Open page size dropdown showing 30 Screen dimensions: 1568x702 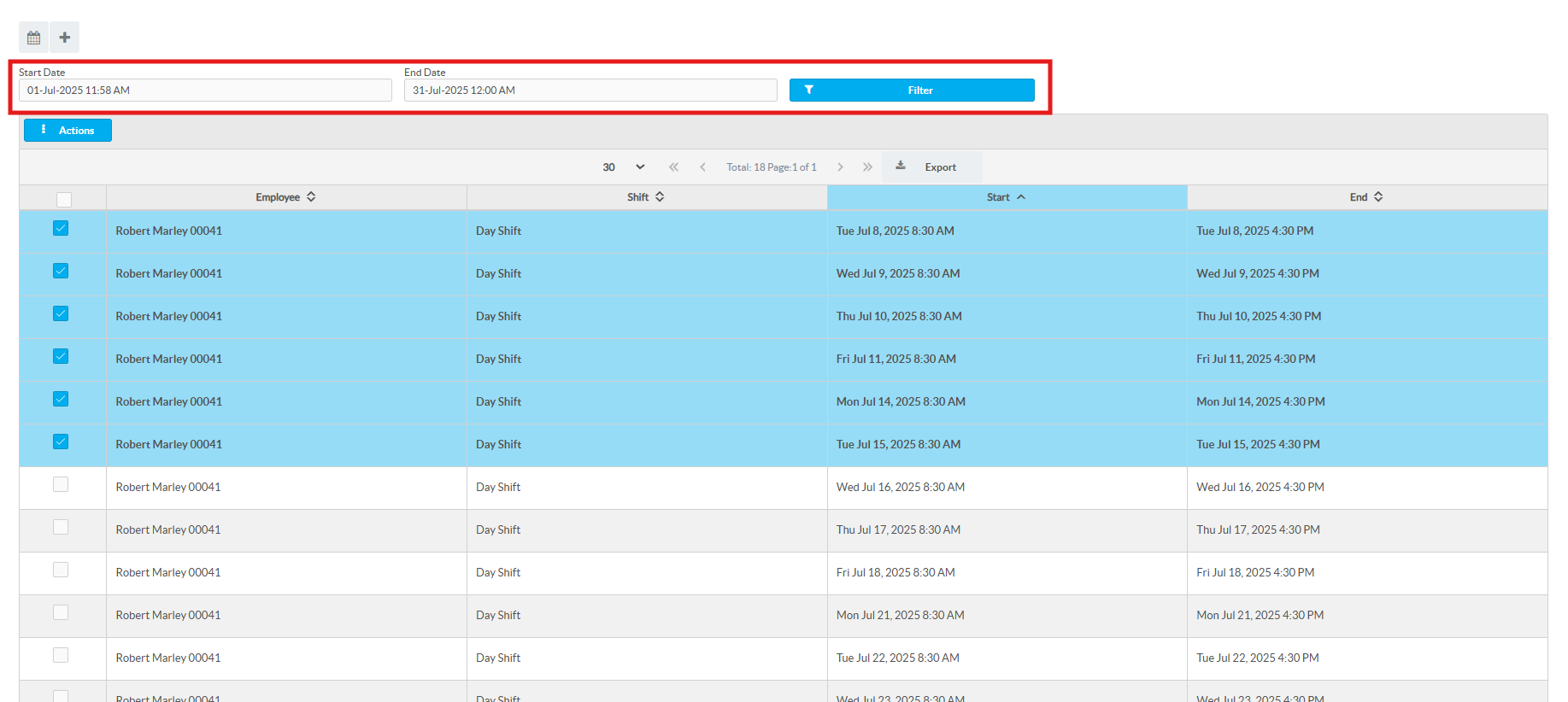(x=623, y=167)
